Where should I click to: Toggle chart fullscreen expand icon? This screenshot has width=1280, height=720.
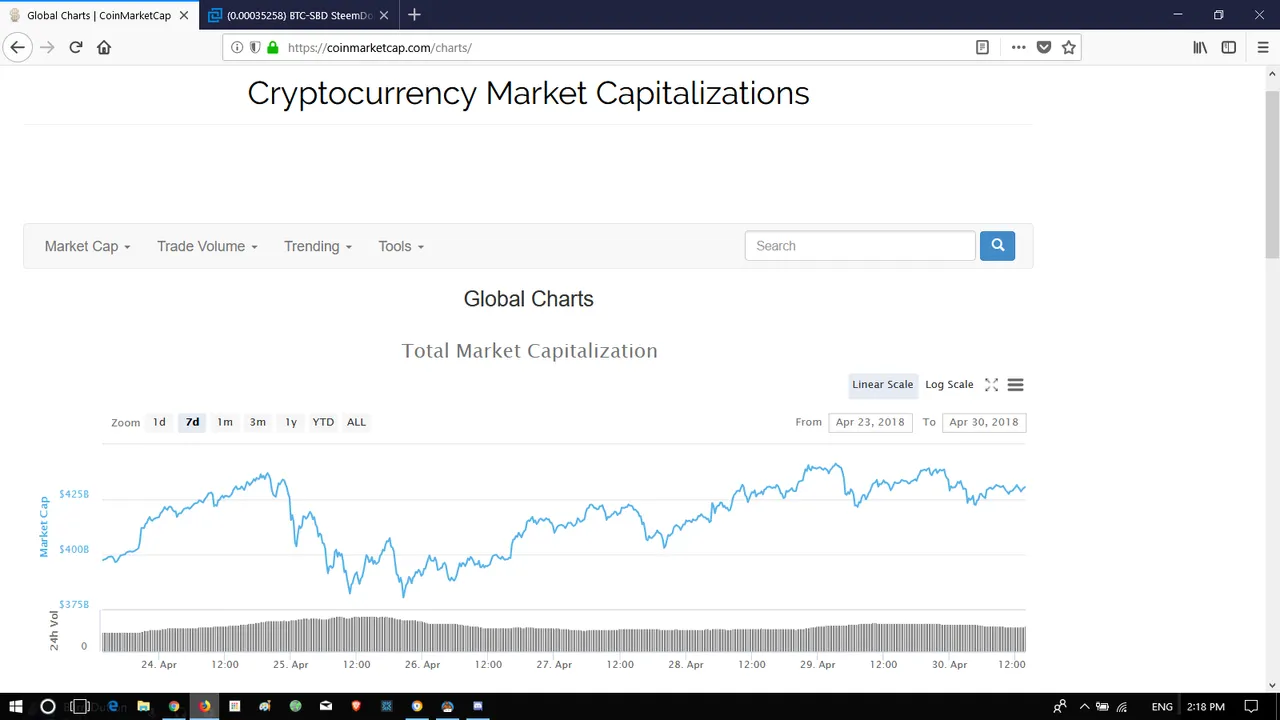click(991, 385)
